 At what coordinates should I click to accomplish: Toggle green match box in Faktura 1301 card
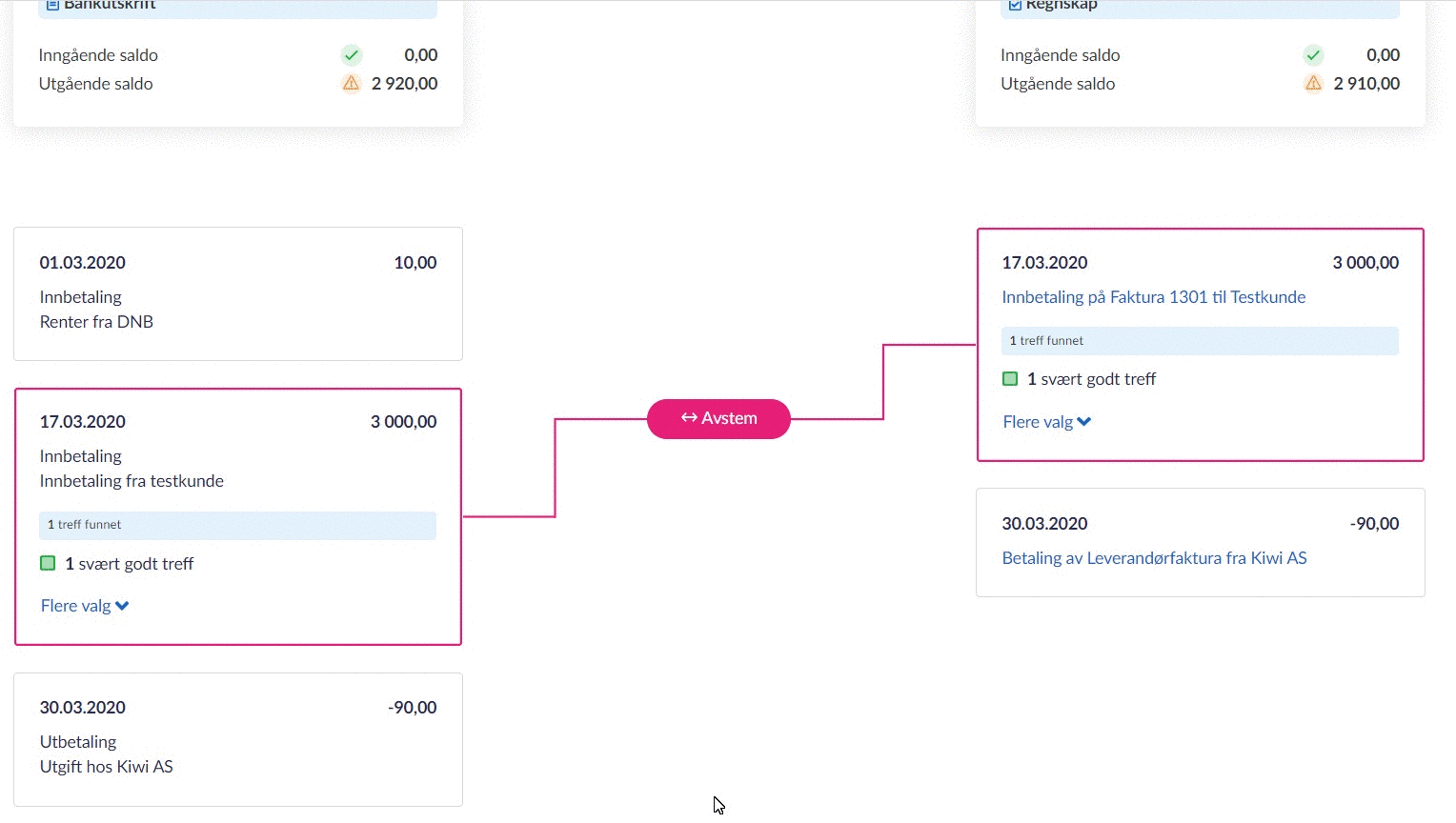pyautogui.click(x=1010, y=379)
